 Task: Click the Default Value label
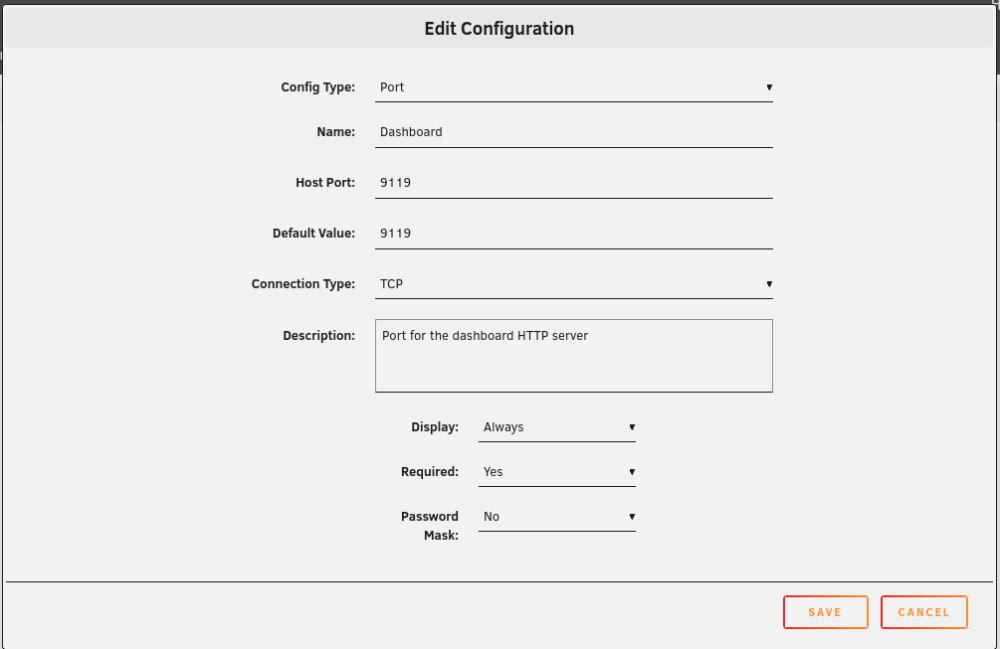click(313, 233)
